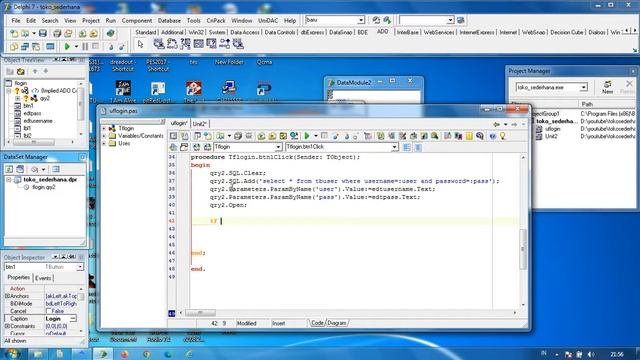Screen dimensions: 640x360
Task: Click the magnifier icon in editor toolbar
Action: (434, 136)
